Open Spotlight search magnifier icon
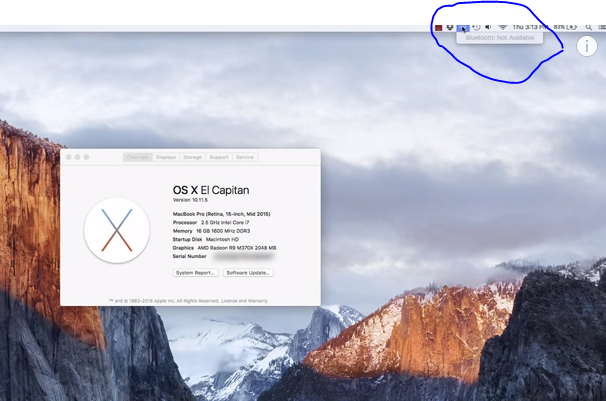 pos(588,27)
